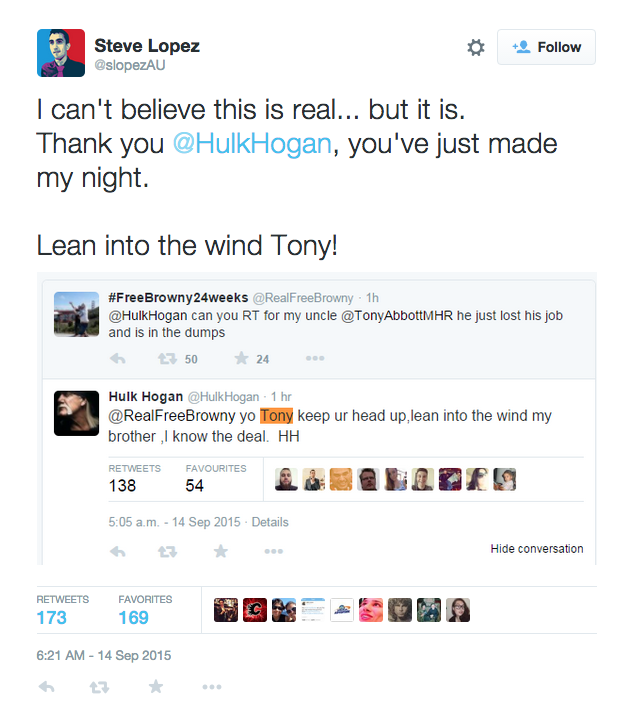This screenshot has height=724, width=634.
Task: Favourite Hulk Hogan's tweet
Action: point(221,551)
